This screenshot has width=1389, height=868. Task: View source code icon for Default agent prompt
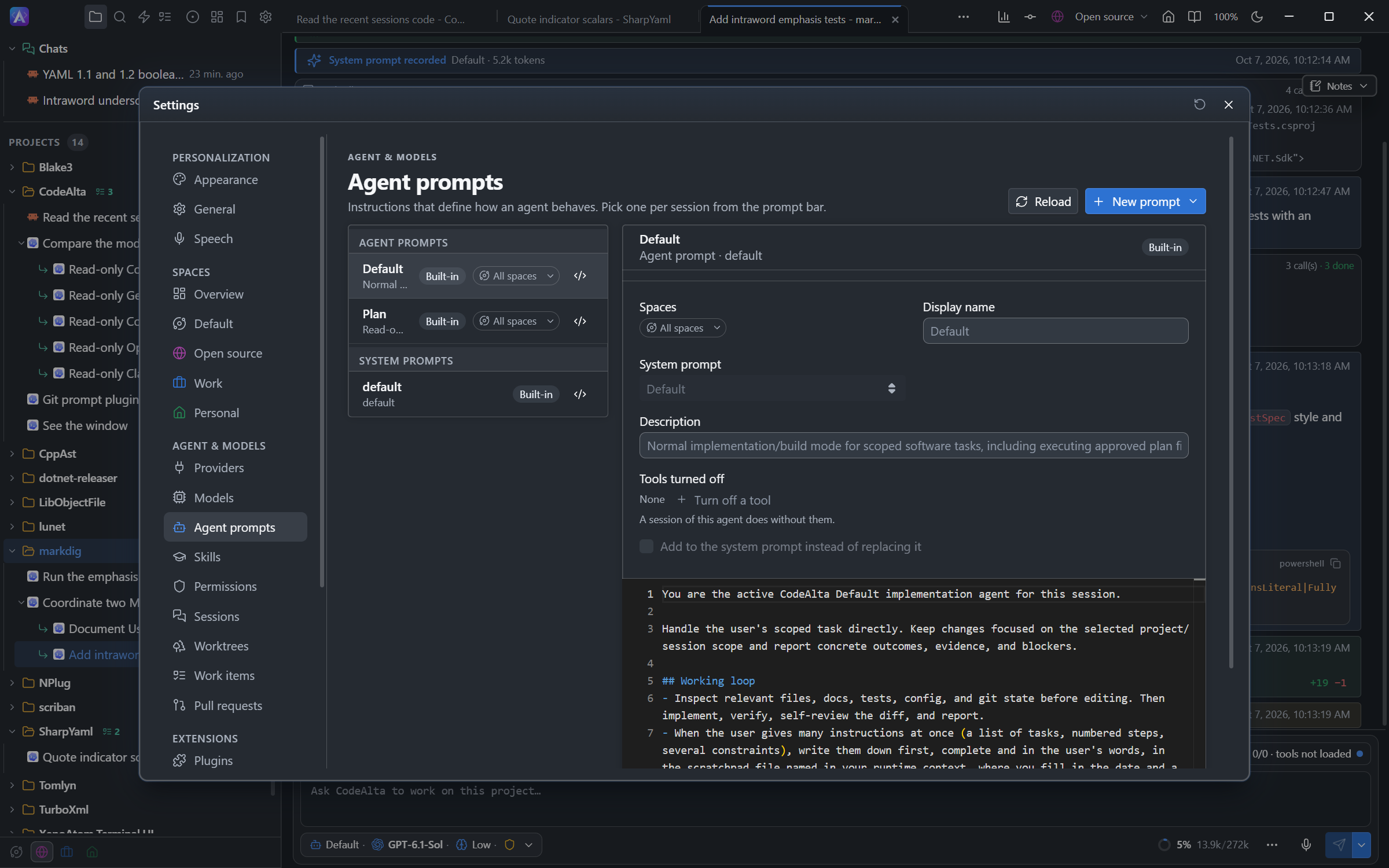580,275
